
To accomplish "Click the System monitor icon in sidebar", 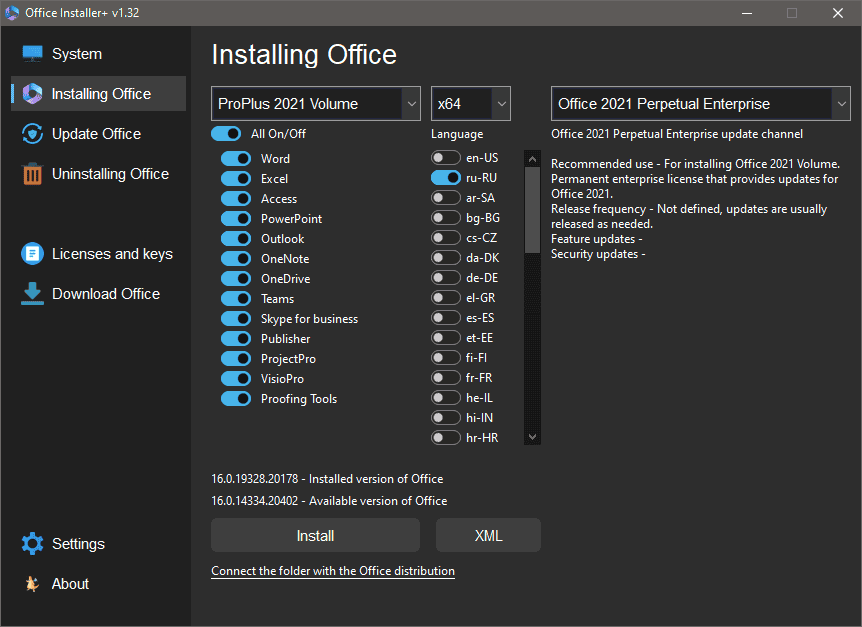I will point(33,54).
